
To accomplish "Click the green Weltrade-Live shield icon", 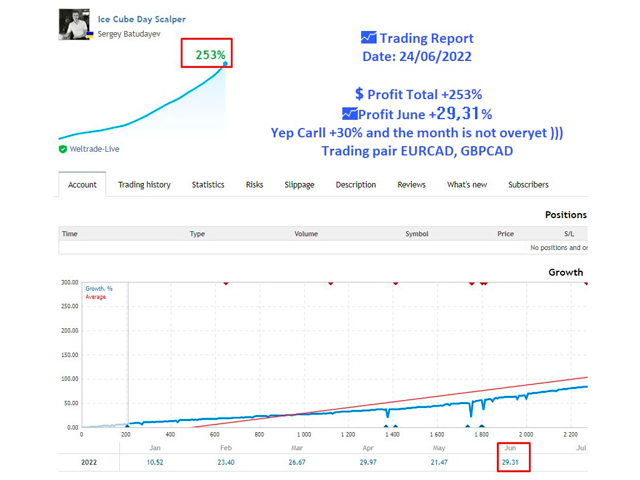I will [63, 149].
